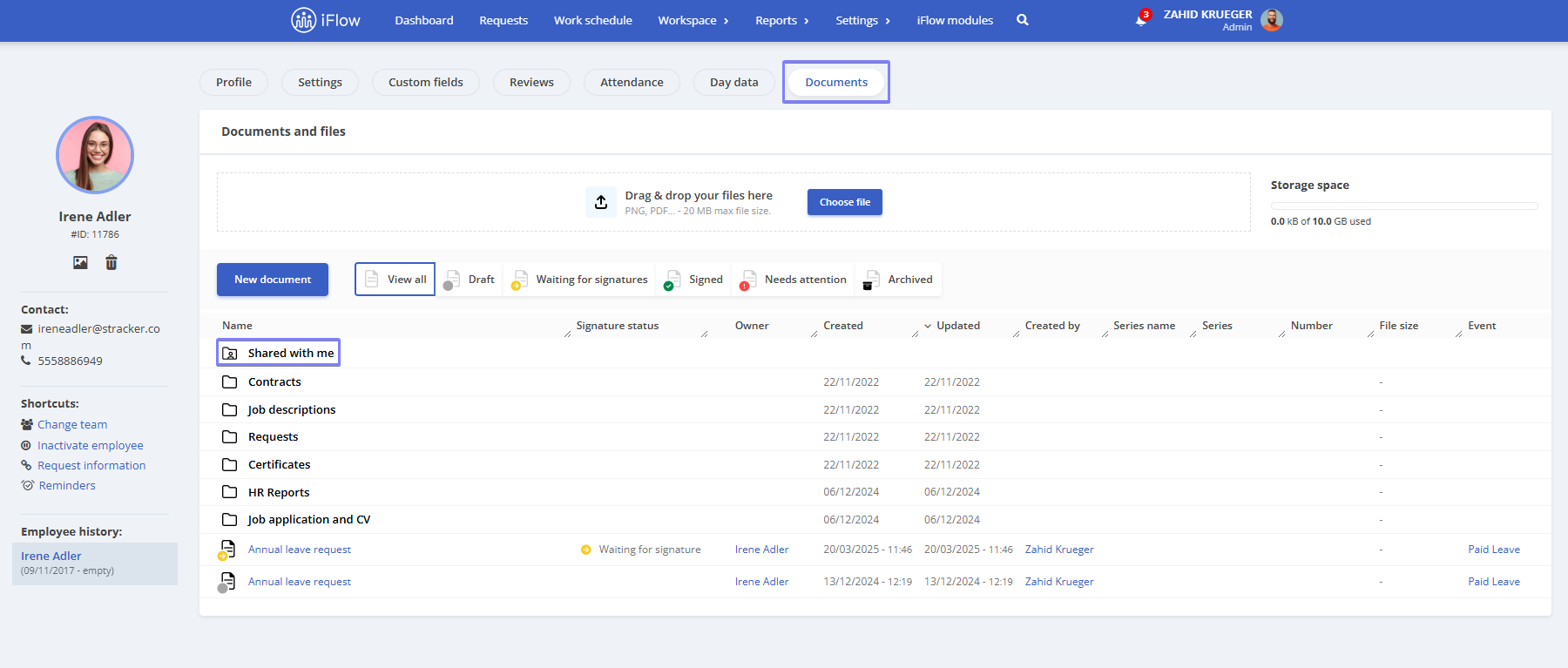Viewport: 1568px width, 668px height.
Task: Expand the Workspace menu
Action: (693, 20)
